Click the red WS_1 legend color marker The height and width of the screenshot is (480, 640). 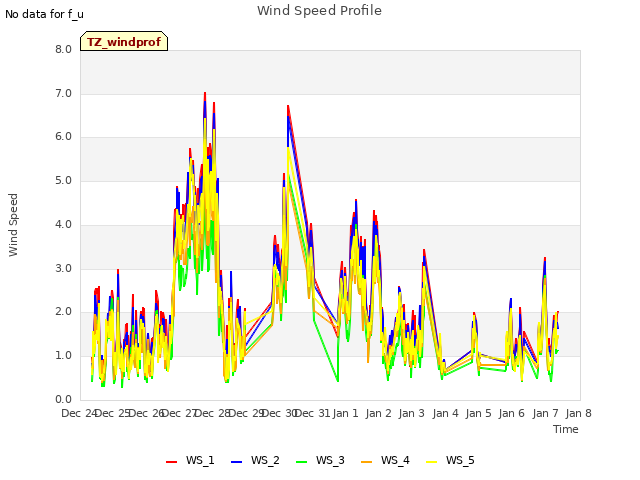coord(171,462)
